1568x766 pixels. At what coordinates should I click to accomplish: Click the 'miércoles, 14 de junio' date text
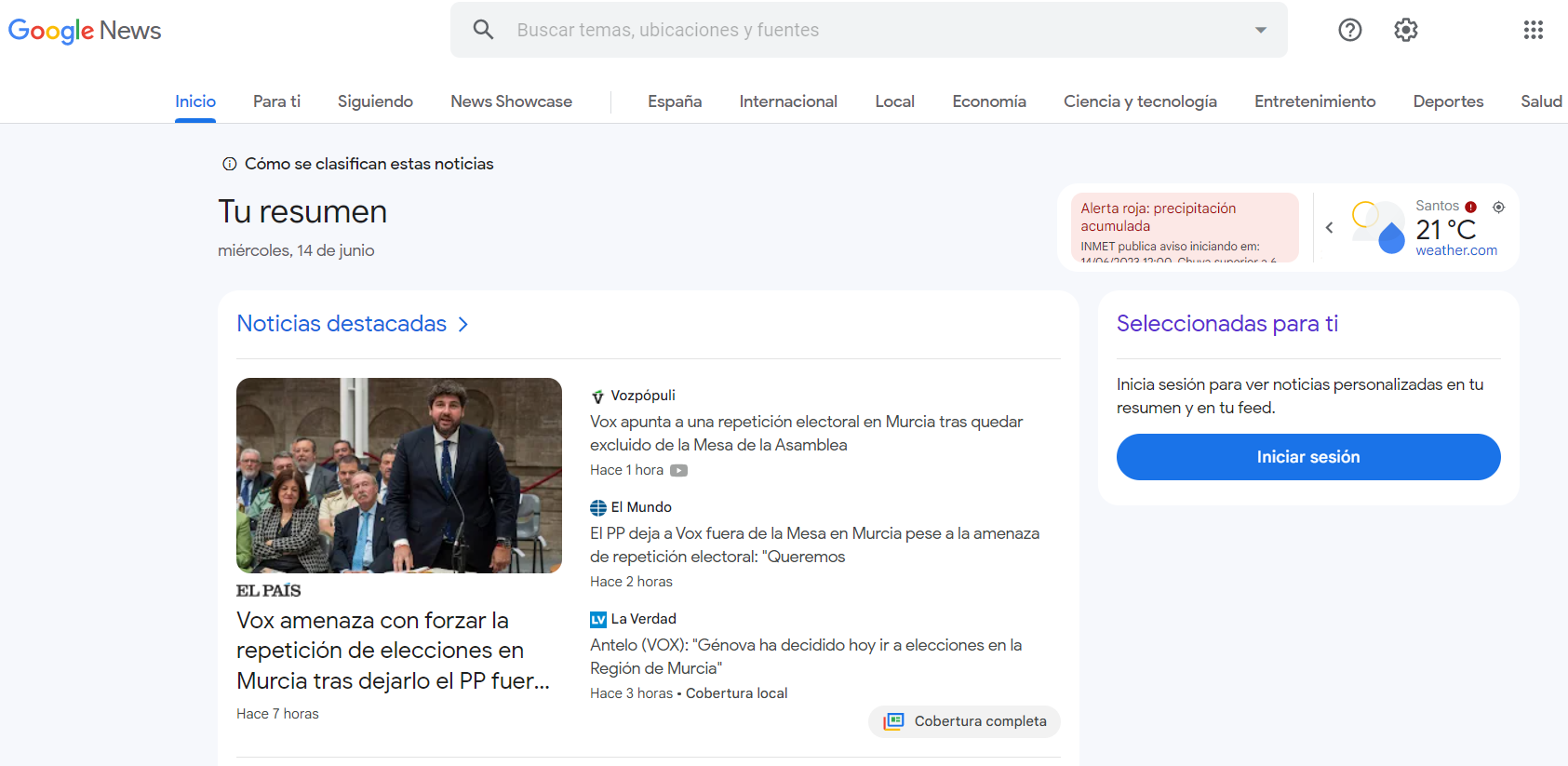click(x=296, y=250)
